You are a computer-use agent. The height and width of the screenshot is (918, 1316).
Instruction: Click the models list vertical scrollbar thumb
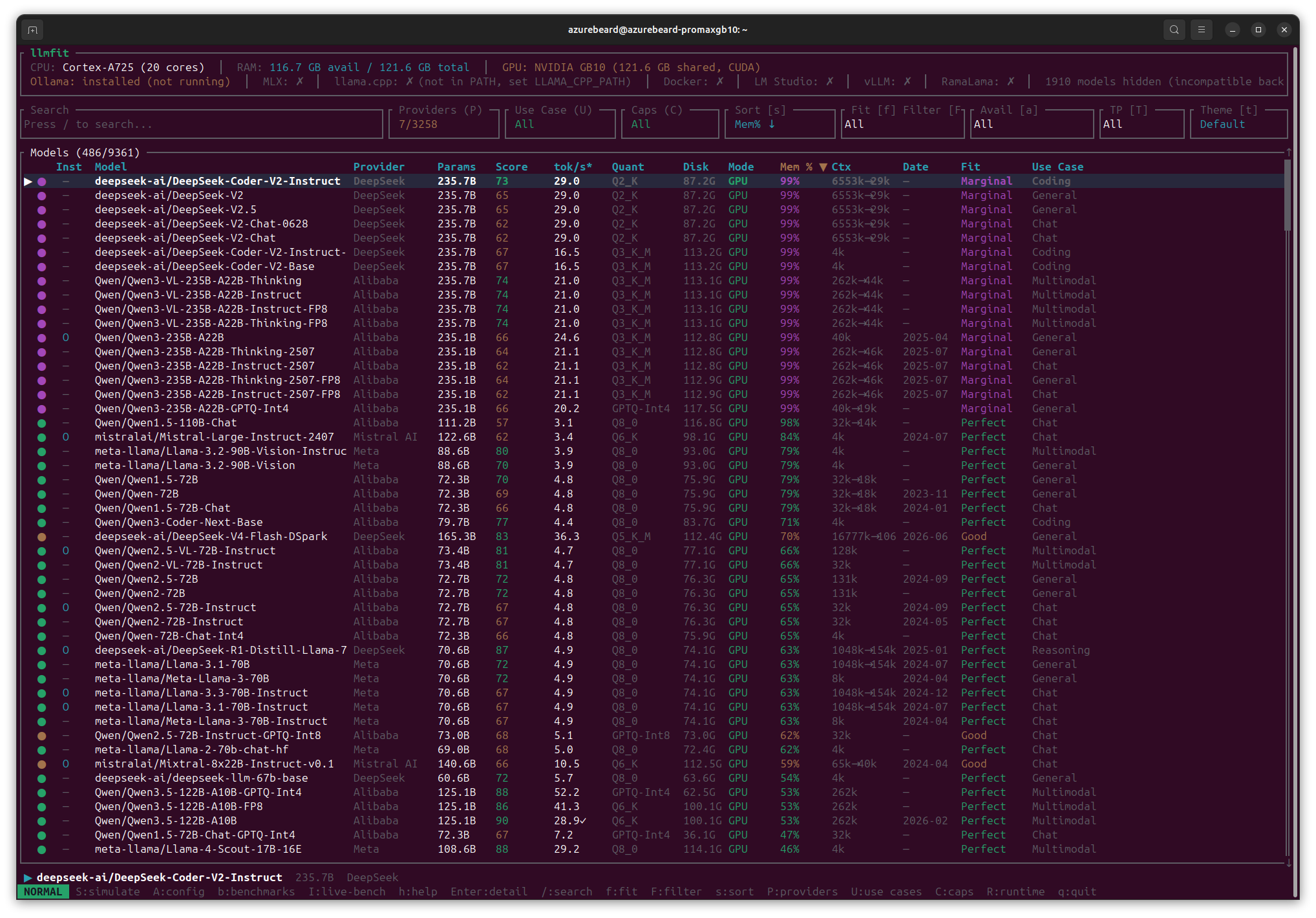pos(1288,195)
